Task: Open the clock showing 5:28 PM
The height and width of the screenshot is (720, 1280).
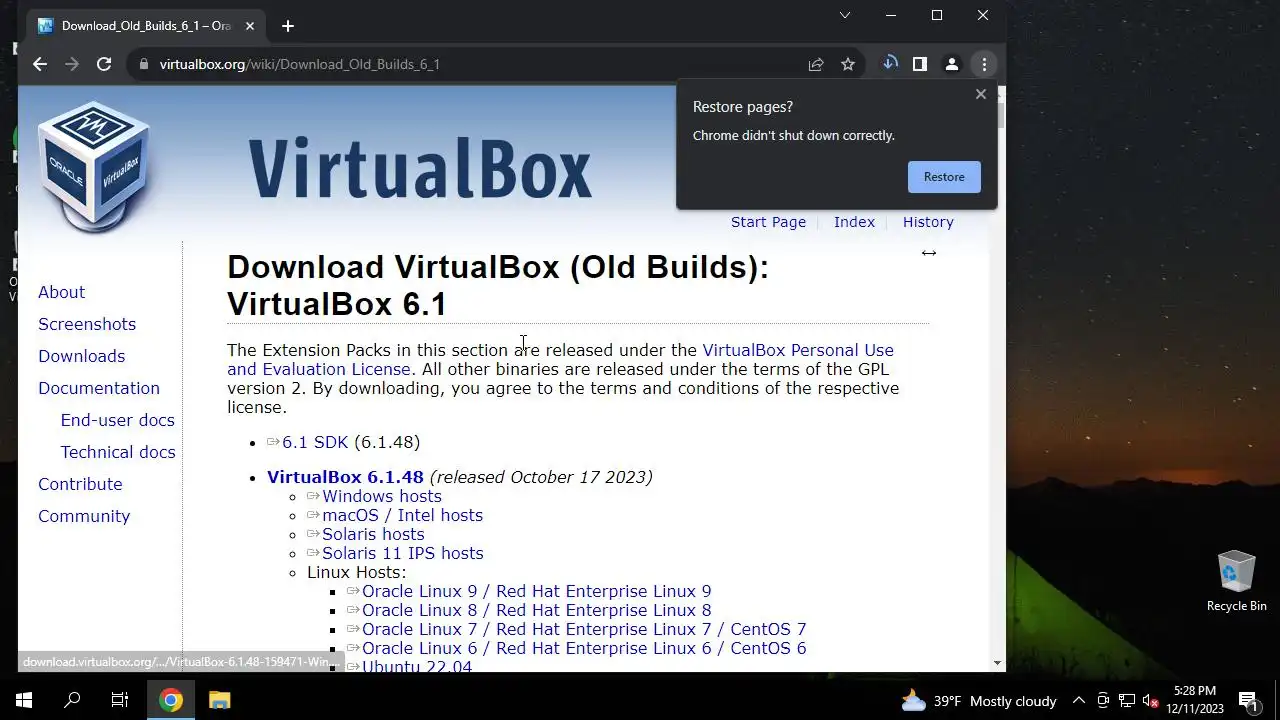Action: click(x=1195, y=700)
